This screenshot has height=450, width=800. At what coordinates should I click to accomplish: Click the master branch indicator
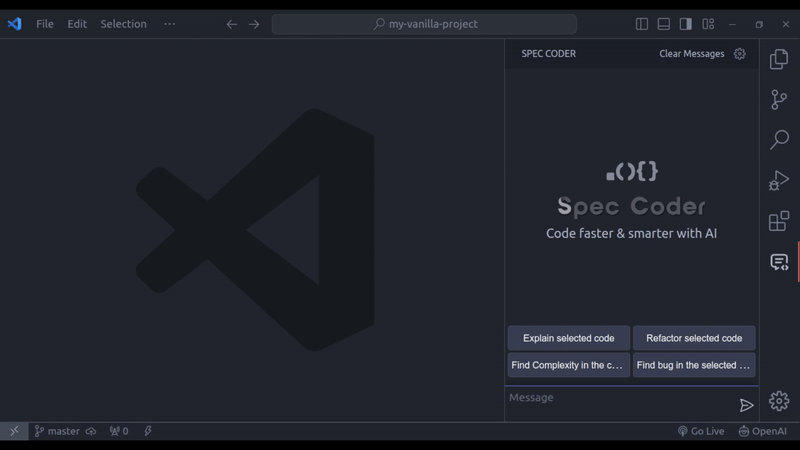[x=57, y=431]
